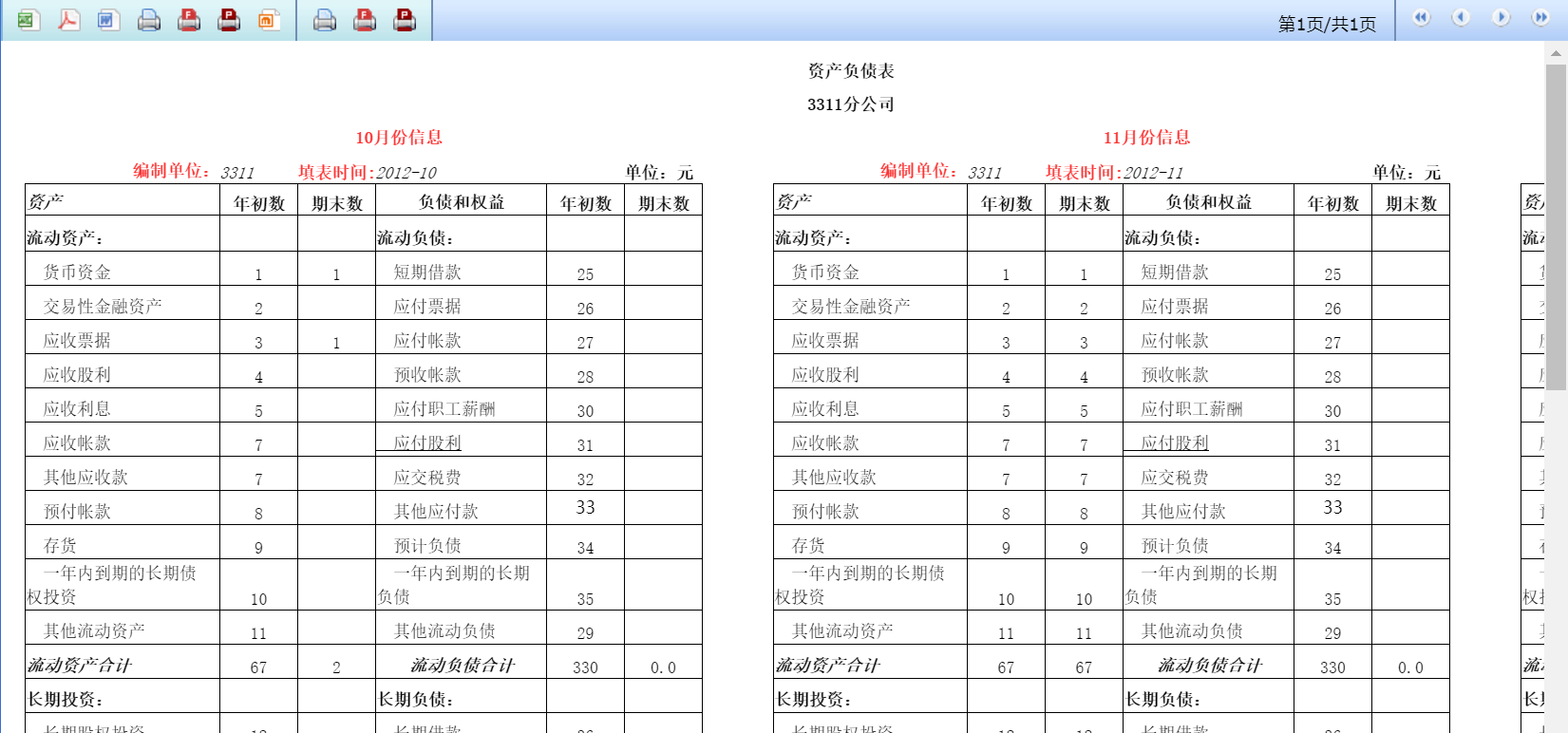Click 预收帐款 in the November table
Viewport: 1568px width, 733px height.
(1175, 375)
